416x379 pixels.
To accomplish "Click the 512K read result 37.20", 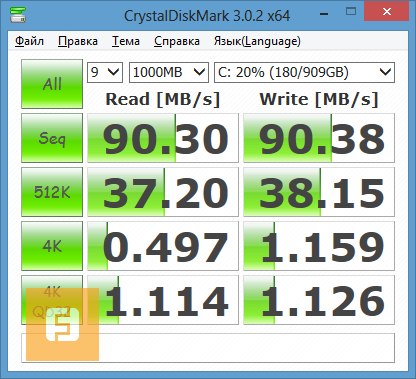I will coord(163,192).
